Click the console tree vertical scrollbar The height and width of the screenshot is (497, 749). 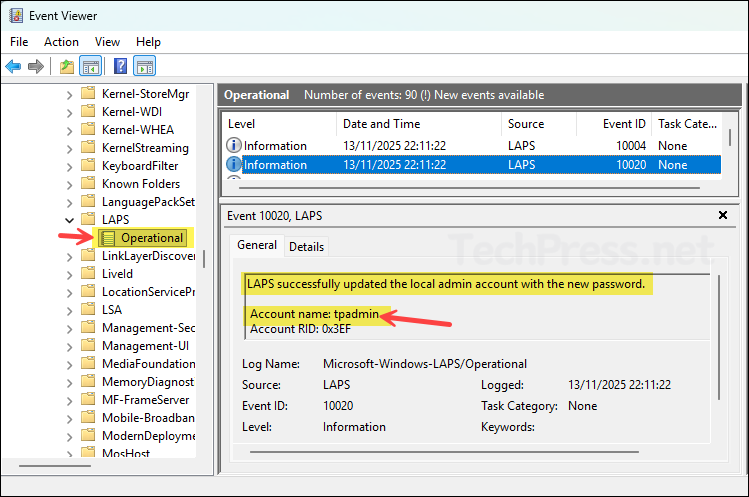[204, 258]
